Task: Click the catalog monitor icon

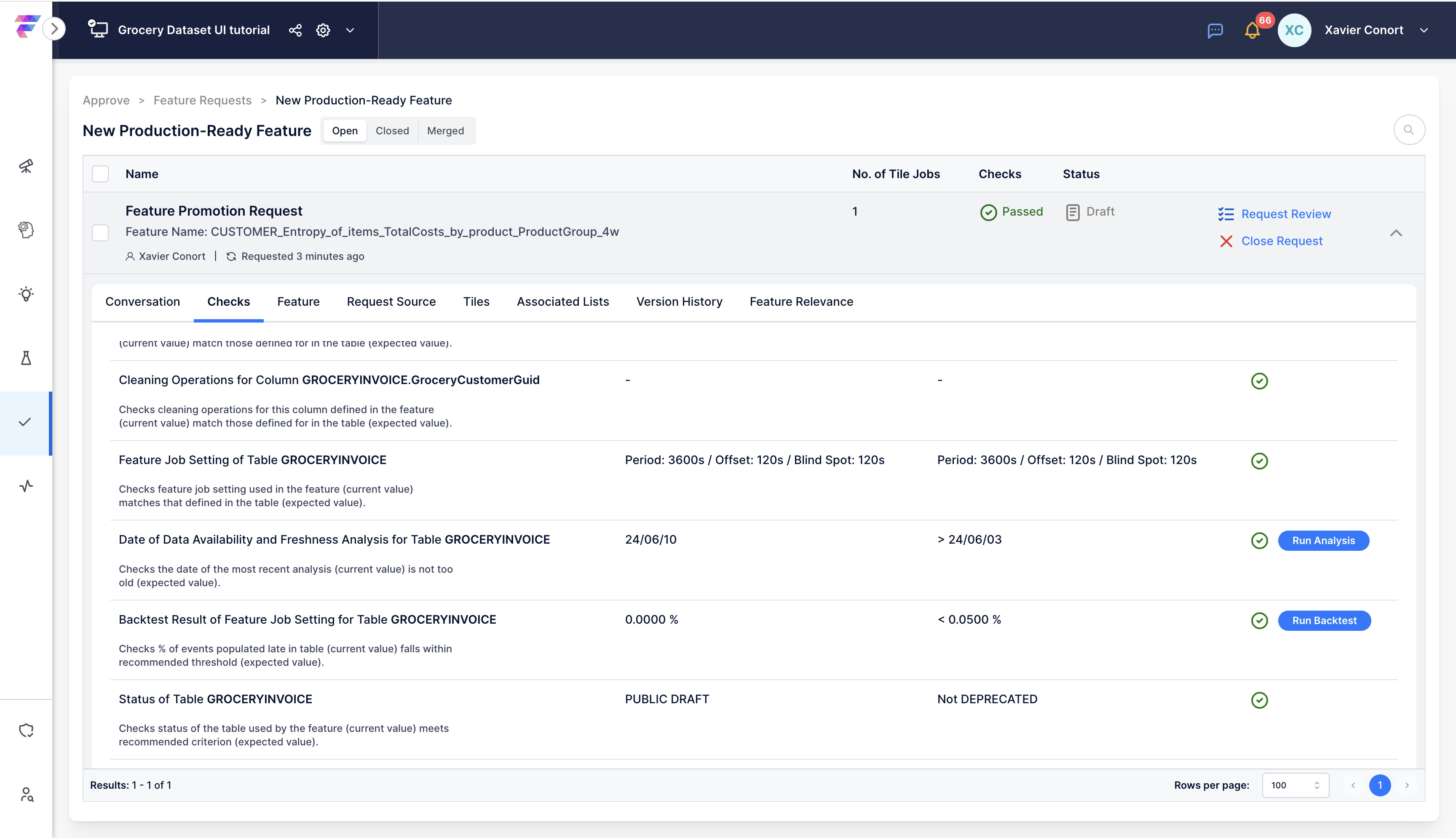Action: coord(98,29)
